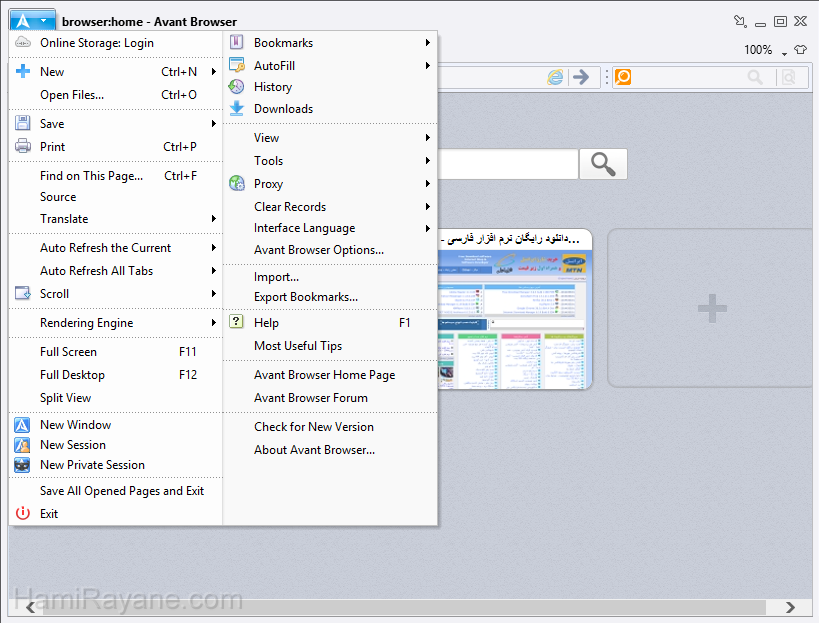The width and height of the screenshot is (819, 623).
Task: Click the Proxy globe icon
Action: (x=237, y=183)
